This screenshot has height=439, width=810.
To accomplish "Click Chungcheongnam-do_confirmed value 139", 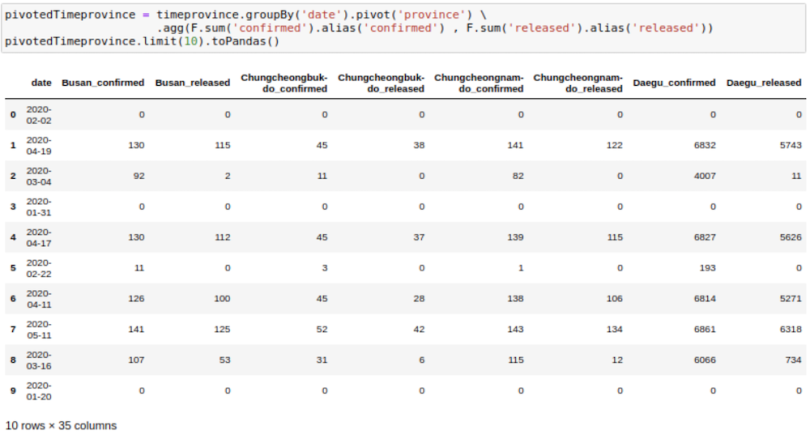I will click(x=516, y=237).
